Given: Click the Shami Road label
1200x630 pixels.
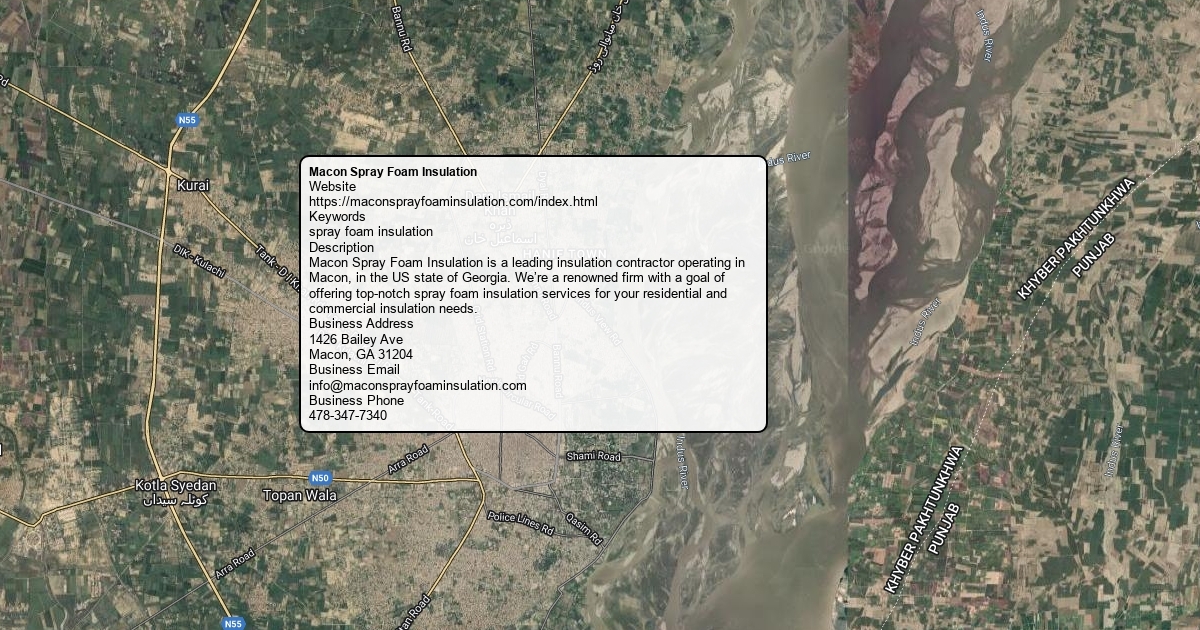Looking at the screenshot, I should click(594, 456).
